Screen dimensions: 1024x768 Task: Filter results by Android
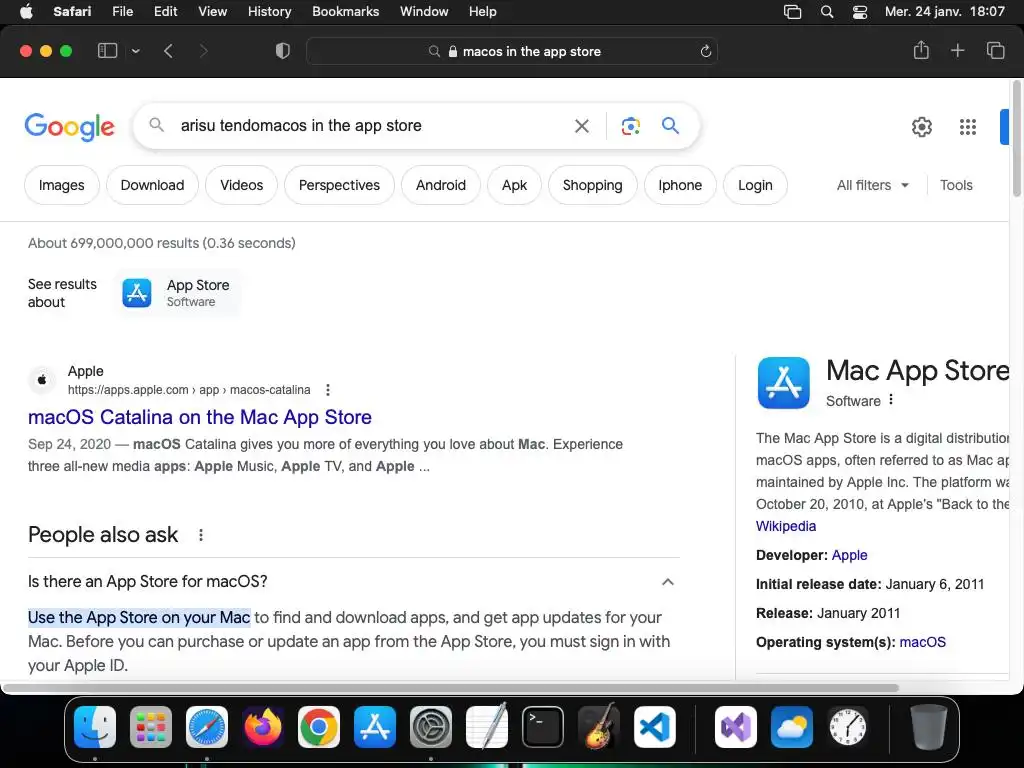(441, 185)
